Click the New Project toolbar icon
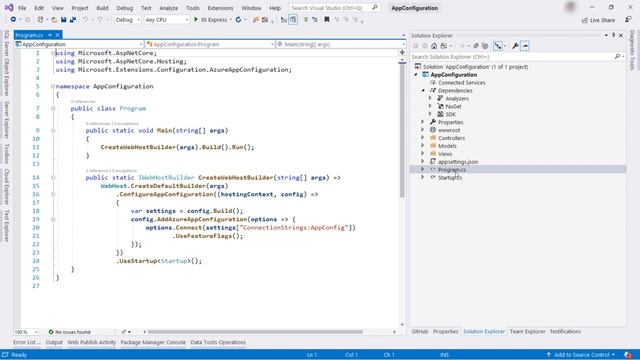This screenshot has height=360, width=640. coord(40,20)
